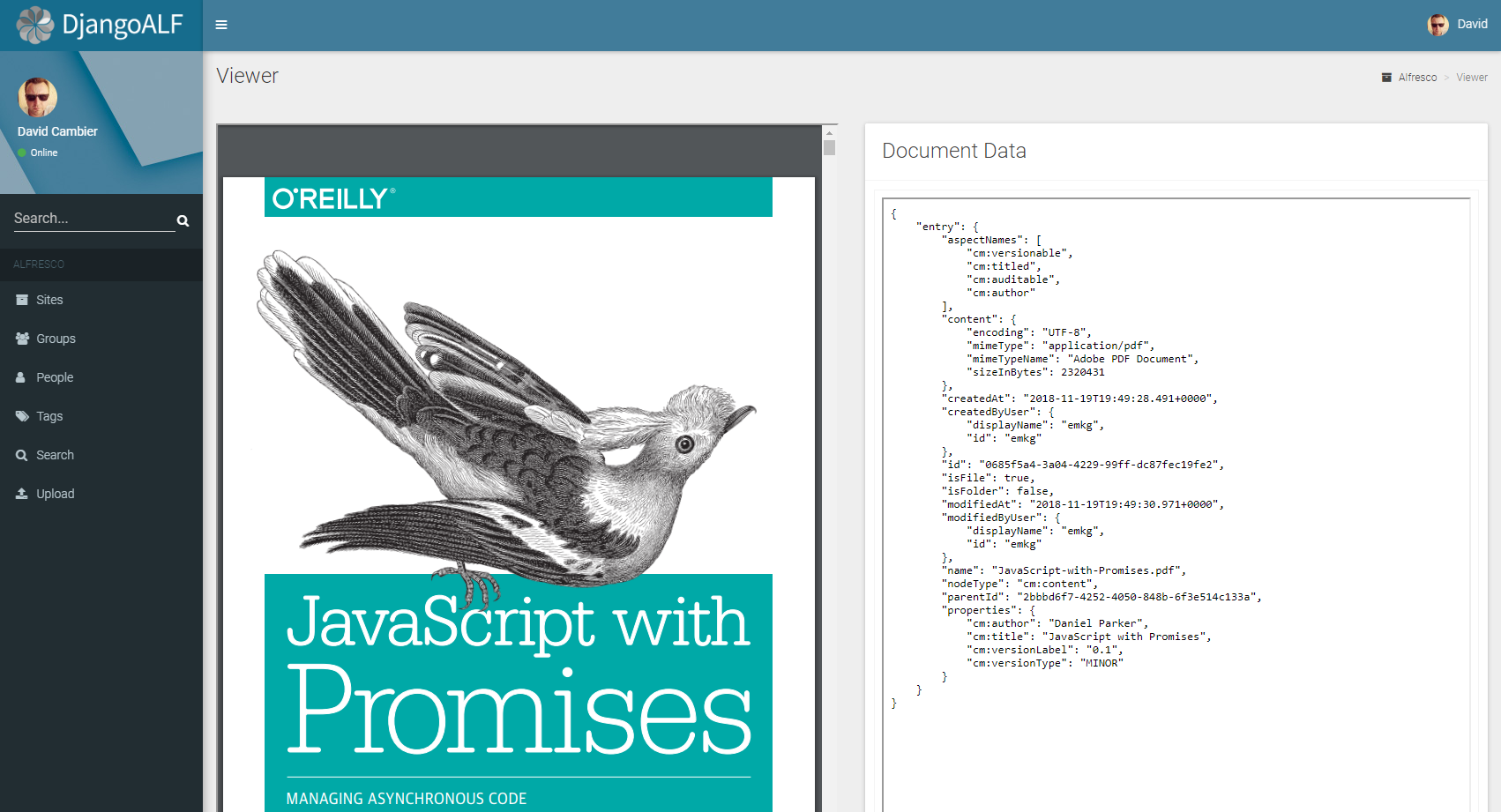
Task: Click the David Cambier name in sidebar
Action: point(57,131)
